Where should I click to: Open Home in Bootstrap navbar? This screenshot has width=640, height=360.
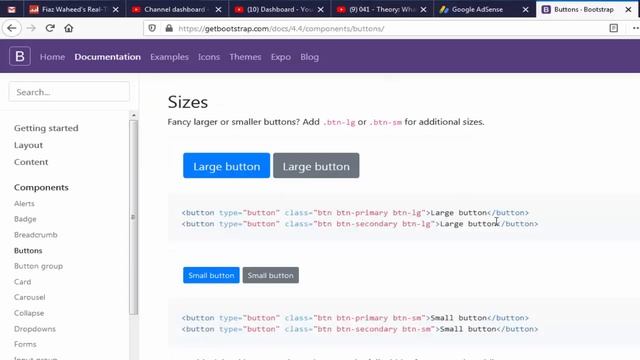[x=52, y=57]
